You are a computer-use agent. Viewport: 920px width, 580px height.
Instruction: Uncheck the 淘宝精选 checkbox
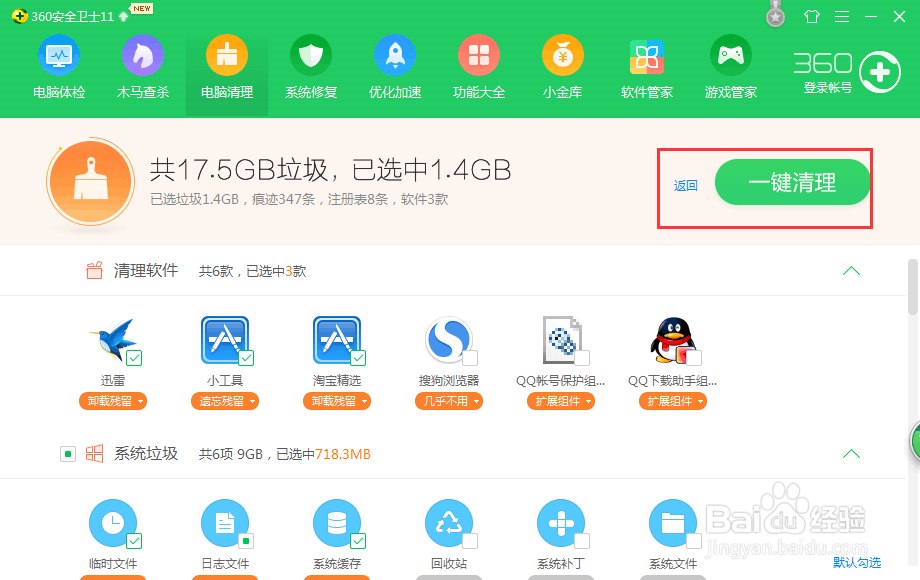(358, 358)
